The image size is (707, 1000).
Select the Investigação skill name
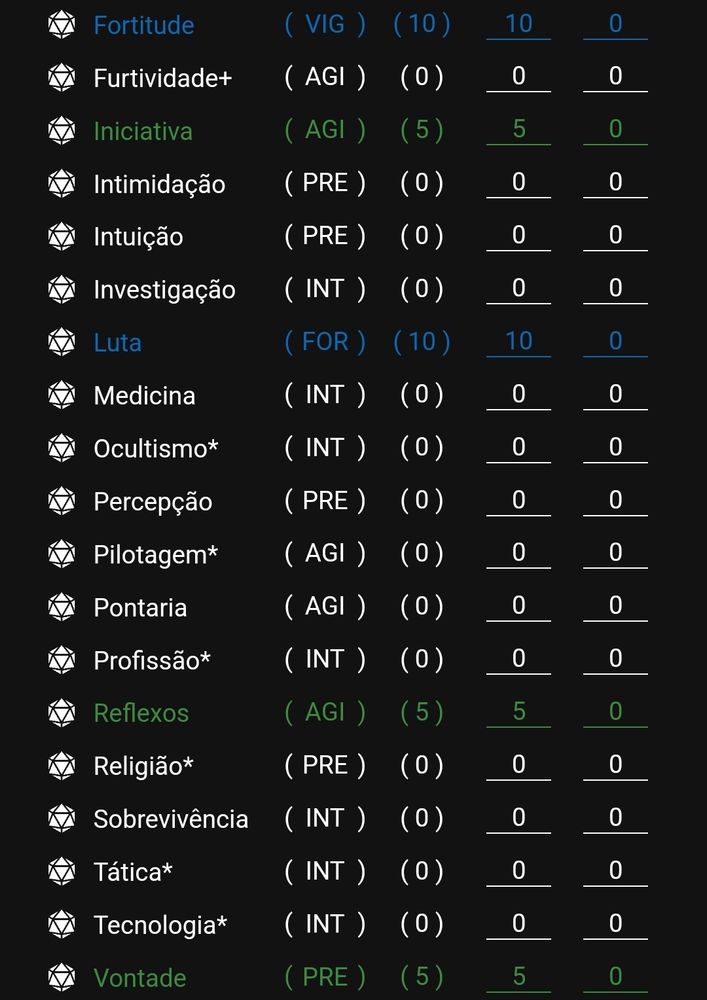pos(164,290)
